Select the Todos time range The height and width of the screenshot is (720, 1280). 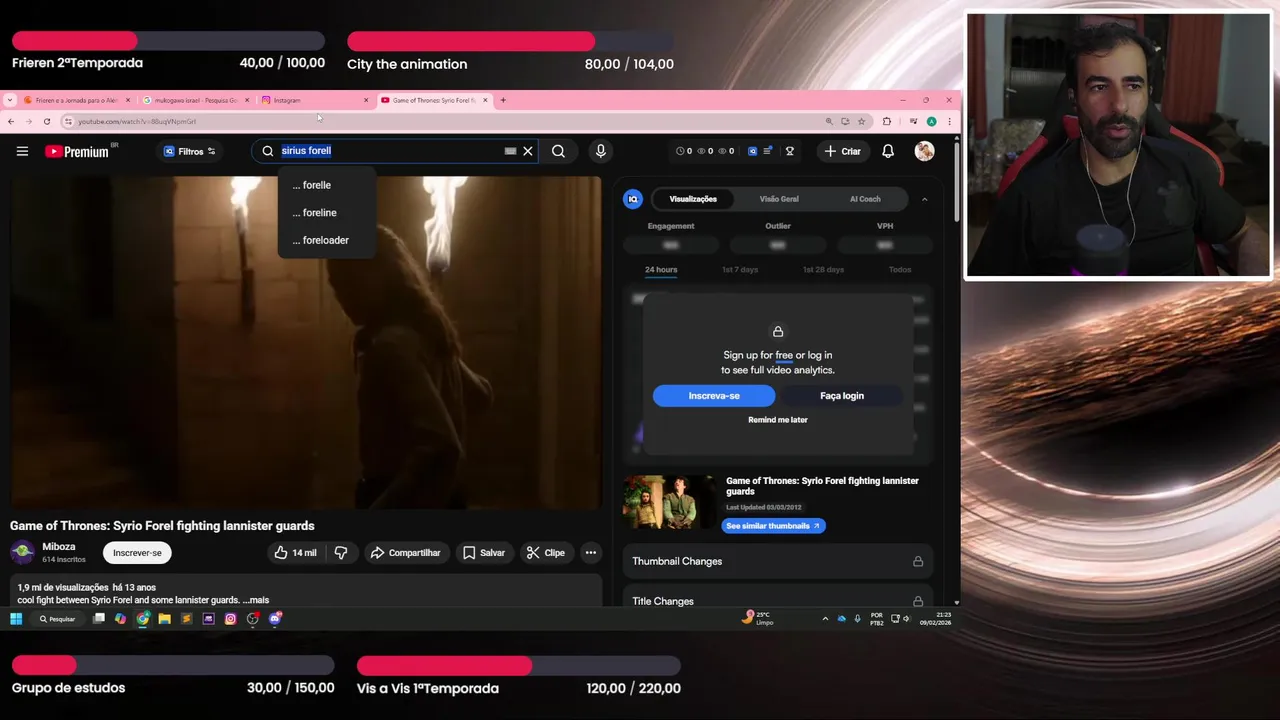pos(900,270)
